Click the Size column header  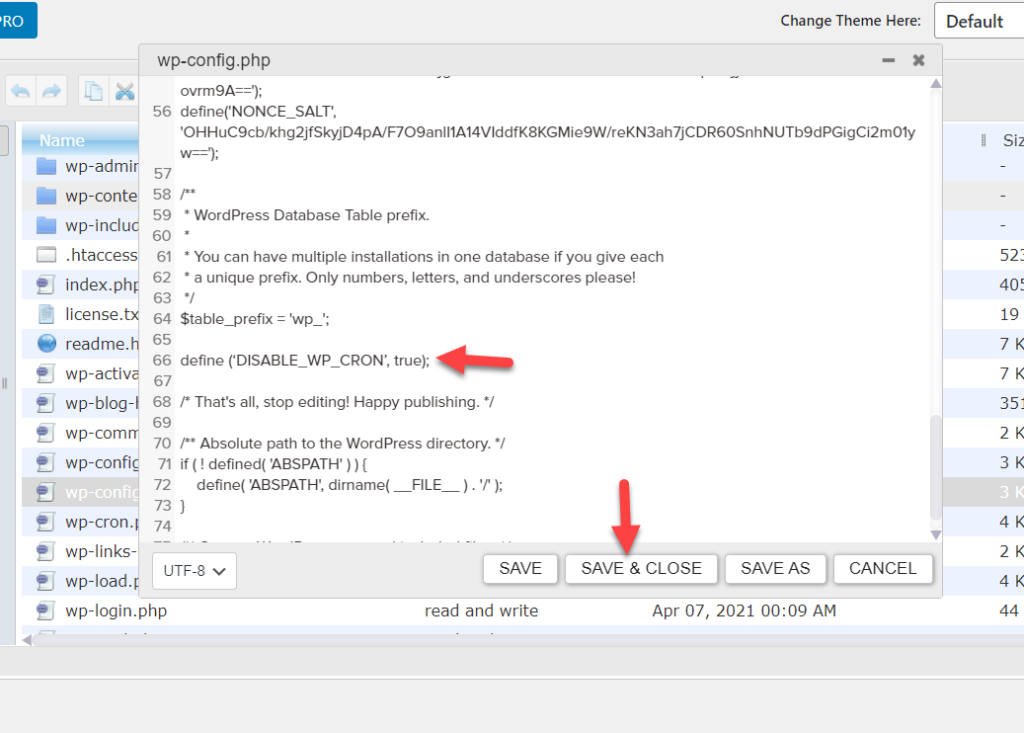(x=1013, y=140)
